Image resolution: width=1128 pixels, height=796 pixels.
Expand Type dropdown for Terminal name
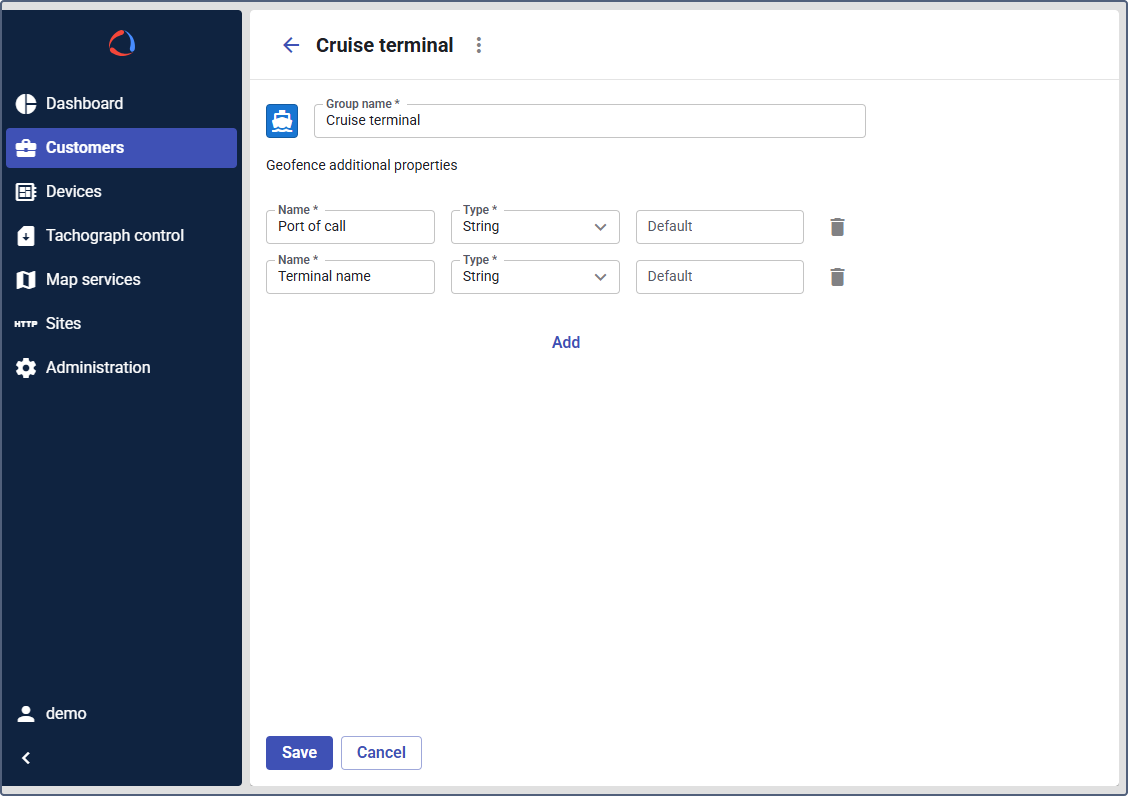click(x=535, y=277)
